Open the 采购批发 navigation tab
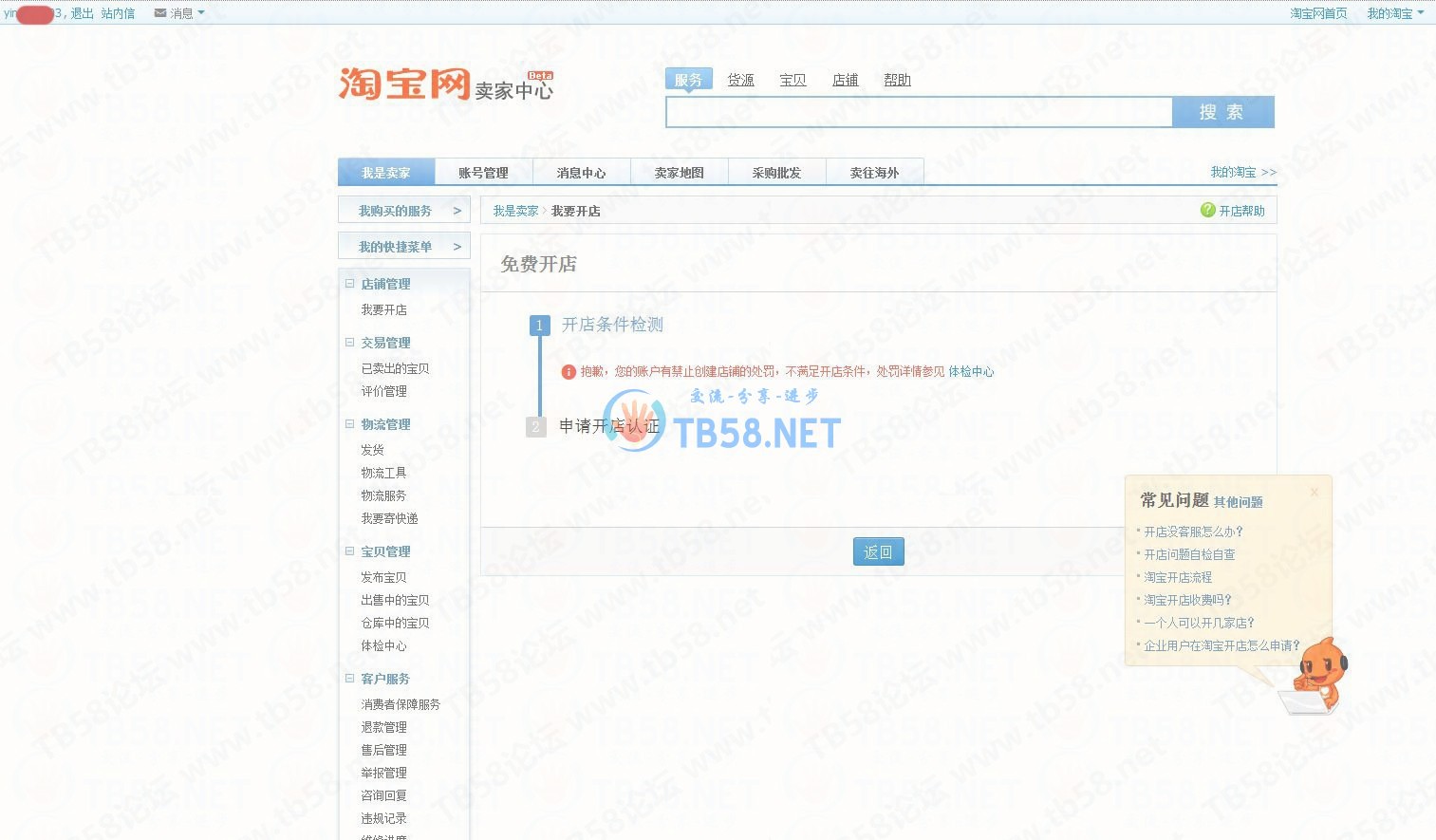 pyautogui.click(x=777, y=172)
